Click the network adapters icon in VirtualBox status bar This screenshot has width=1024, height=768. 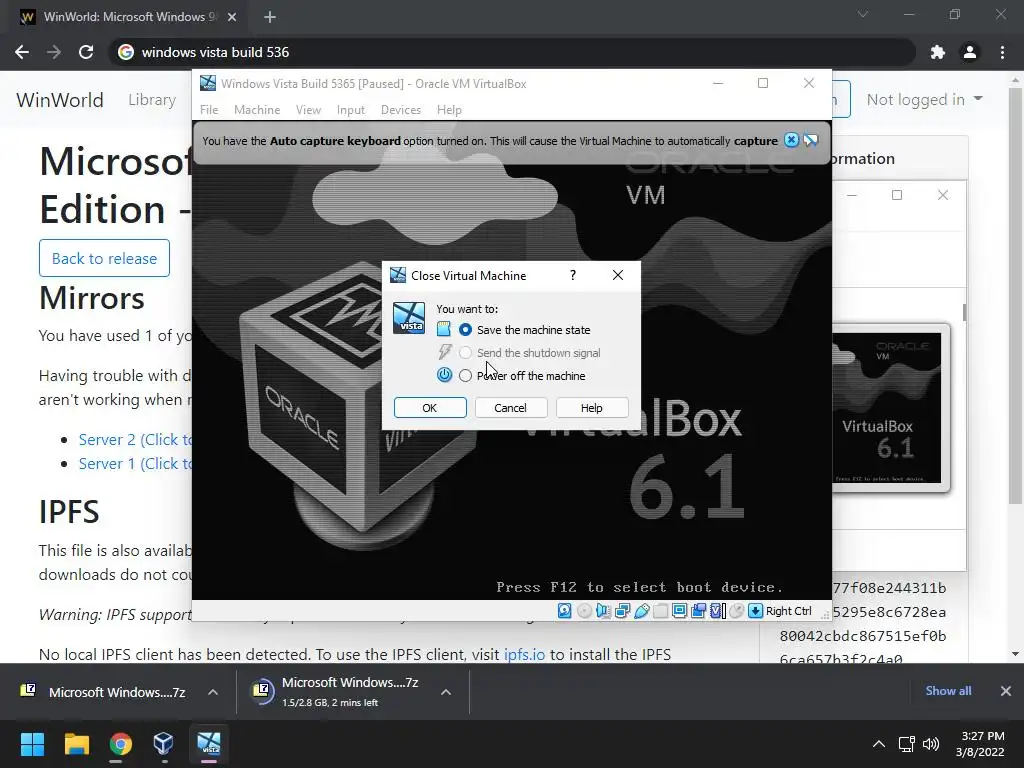(x=622, y=611)
